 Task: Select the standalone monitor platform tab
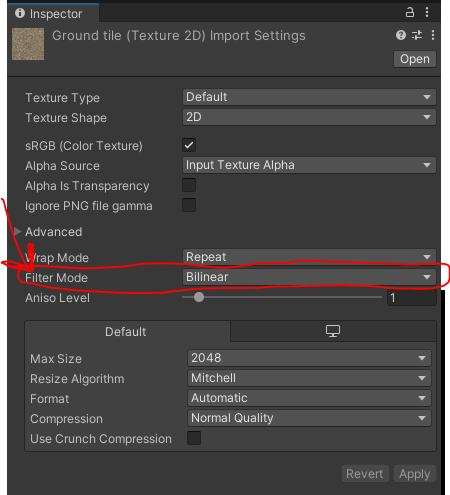[333, 331]
